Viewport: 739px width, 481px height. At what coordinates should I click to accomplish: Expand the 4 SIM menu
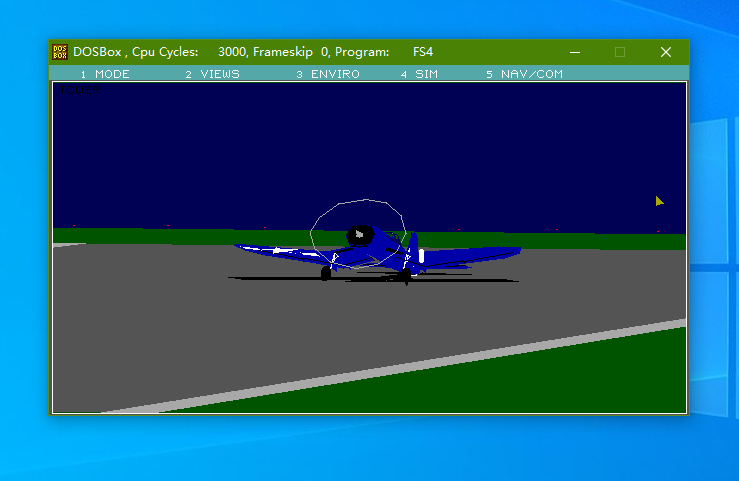click(x=419, y=74)
